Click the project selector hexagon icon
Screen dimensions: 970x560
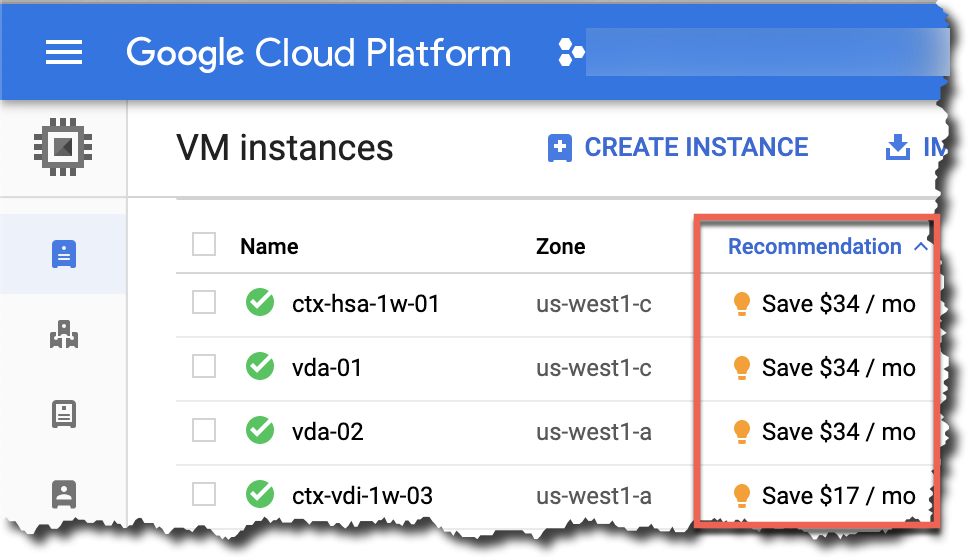[571, 53]
